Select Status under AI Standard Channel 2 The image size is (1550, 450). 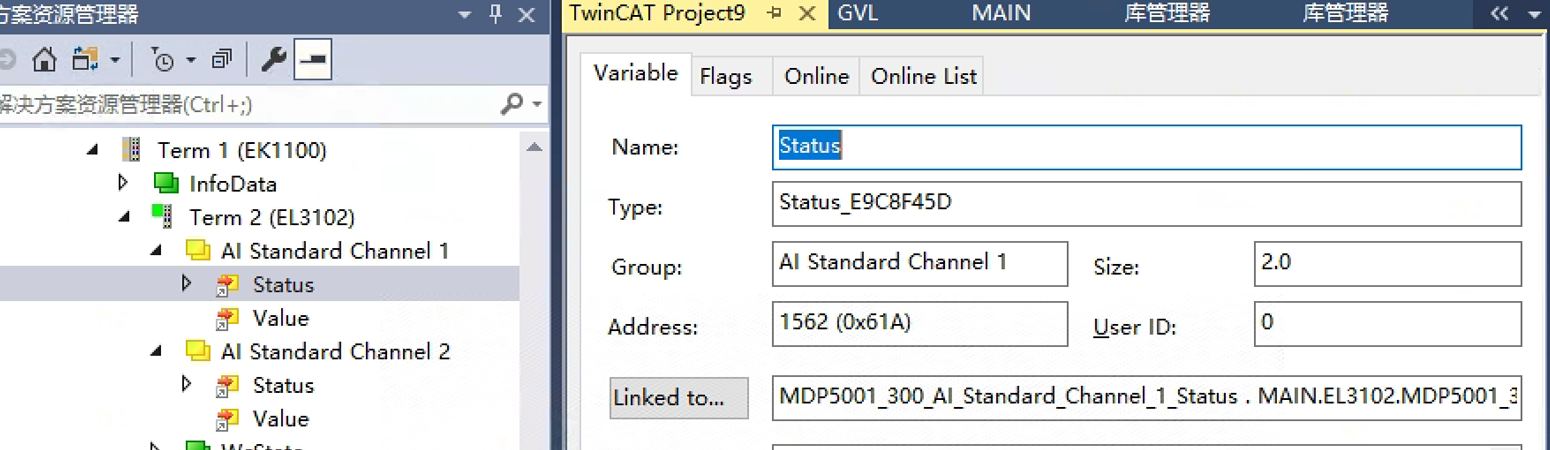tap(283, 385)
